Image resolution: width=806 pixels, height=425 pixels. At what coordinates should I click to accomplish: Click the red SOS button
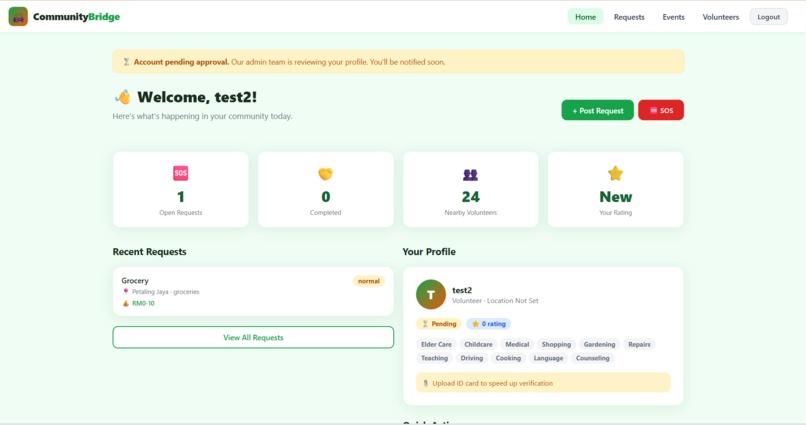click(x=661, y=110)
